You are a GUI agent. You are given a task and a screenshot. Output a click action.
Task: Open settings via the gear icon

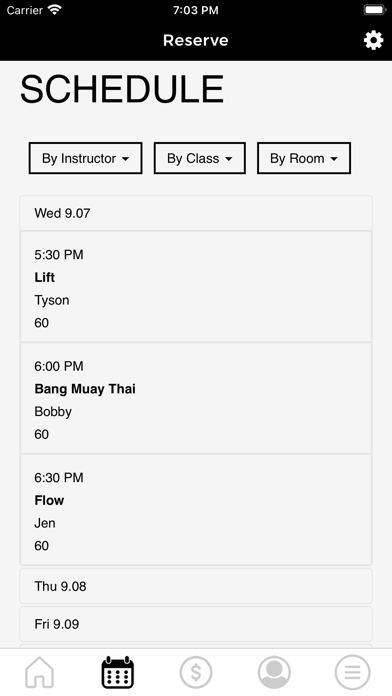(x=373, y=40)
